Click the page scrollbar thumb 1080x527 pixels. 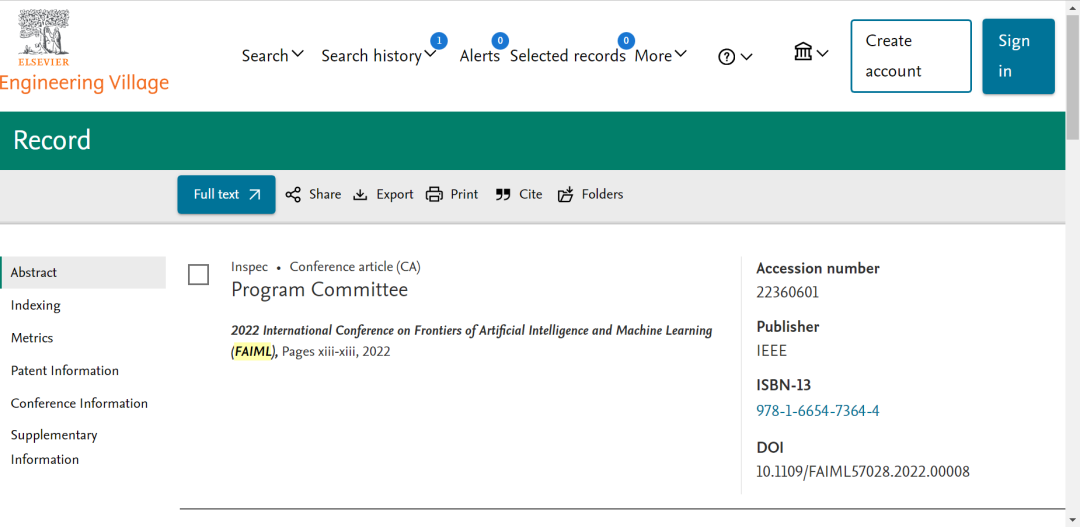[1072, 77]
